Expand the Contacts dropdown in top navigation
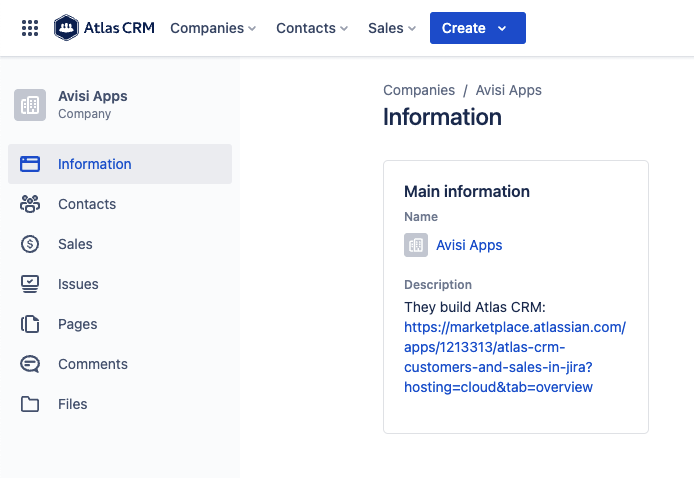Image resolution: width=694 pixels, height=478 pixels. [312, 28]
